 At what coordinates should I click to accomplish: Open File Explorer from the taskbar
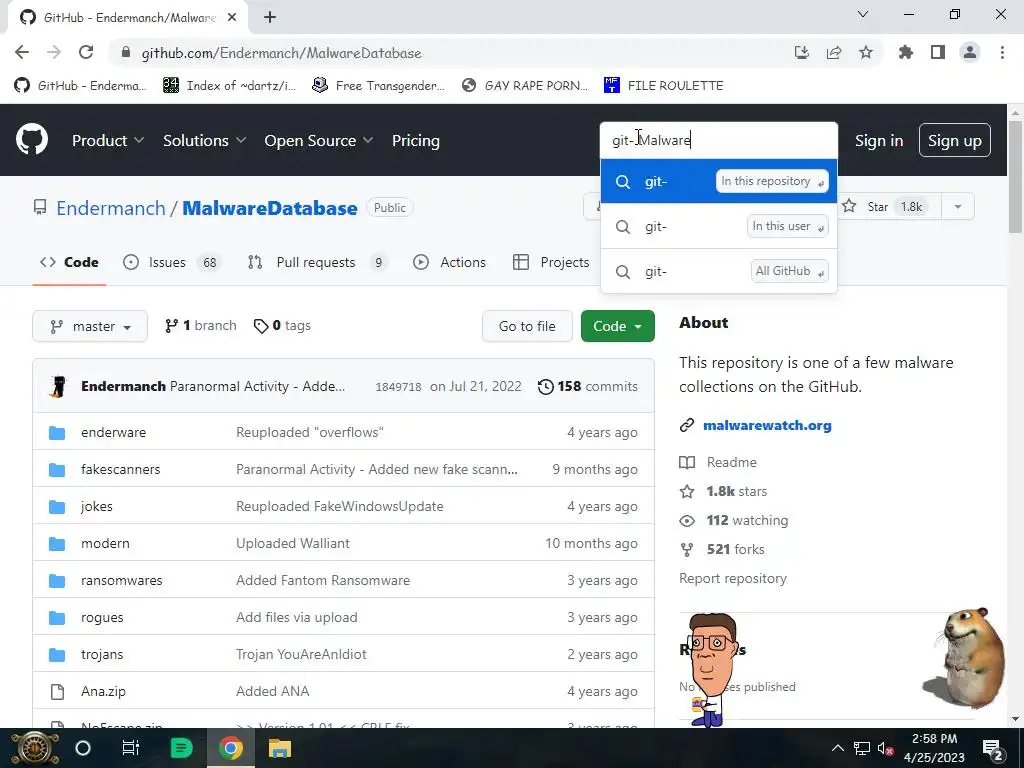(x=280, y=748)
